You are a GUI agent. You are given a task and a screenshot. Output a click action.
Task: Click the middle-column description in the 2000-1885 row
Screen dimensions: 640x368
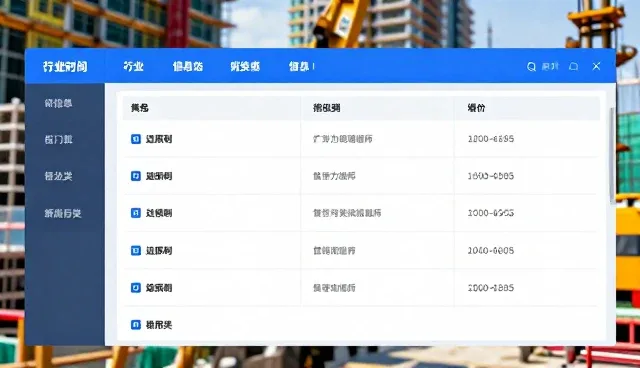click(x=334, y=288)
